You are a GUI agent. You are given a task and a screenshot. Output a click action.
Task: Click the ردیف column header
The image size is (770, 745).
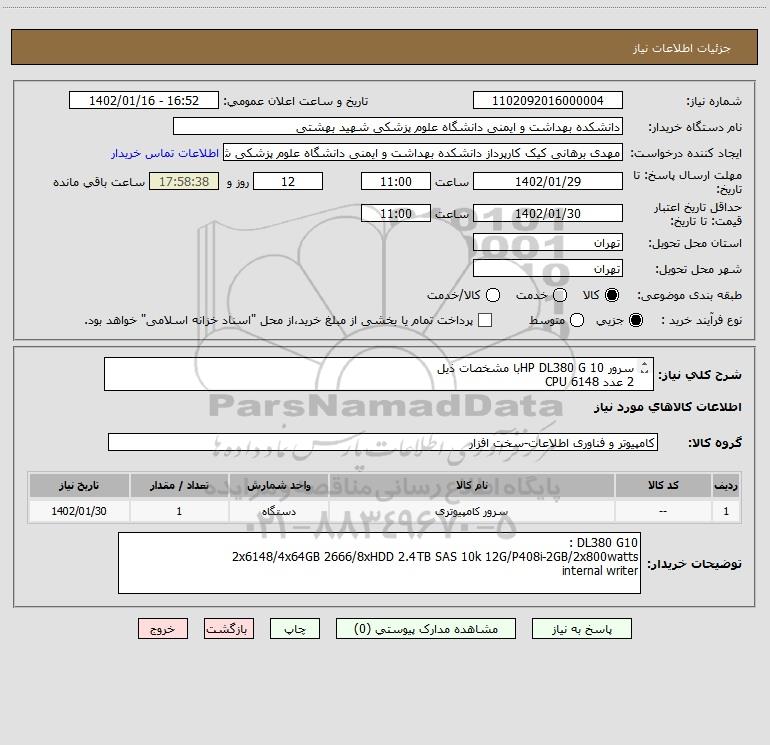(x=726, y=485)
